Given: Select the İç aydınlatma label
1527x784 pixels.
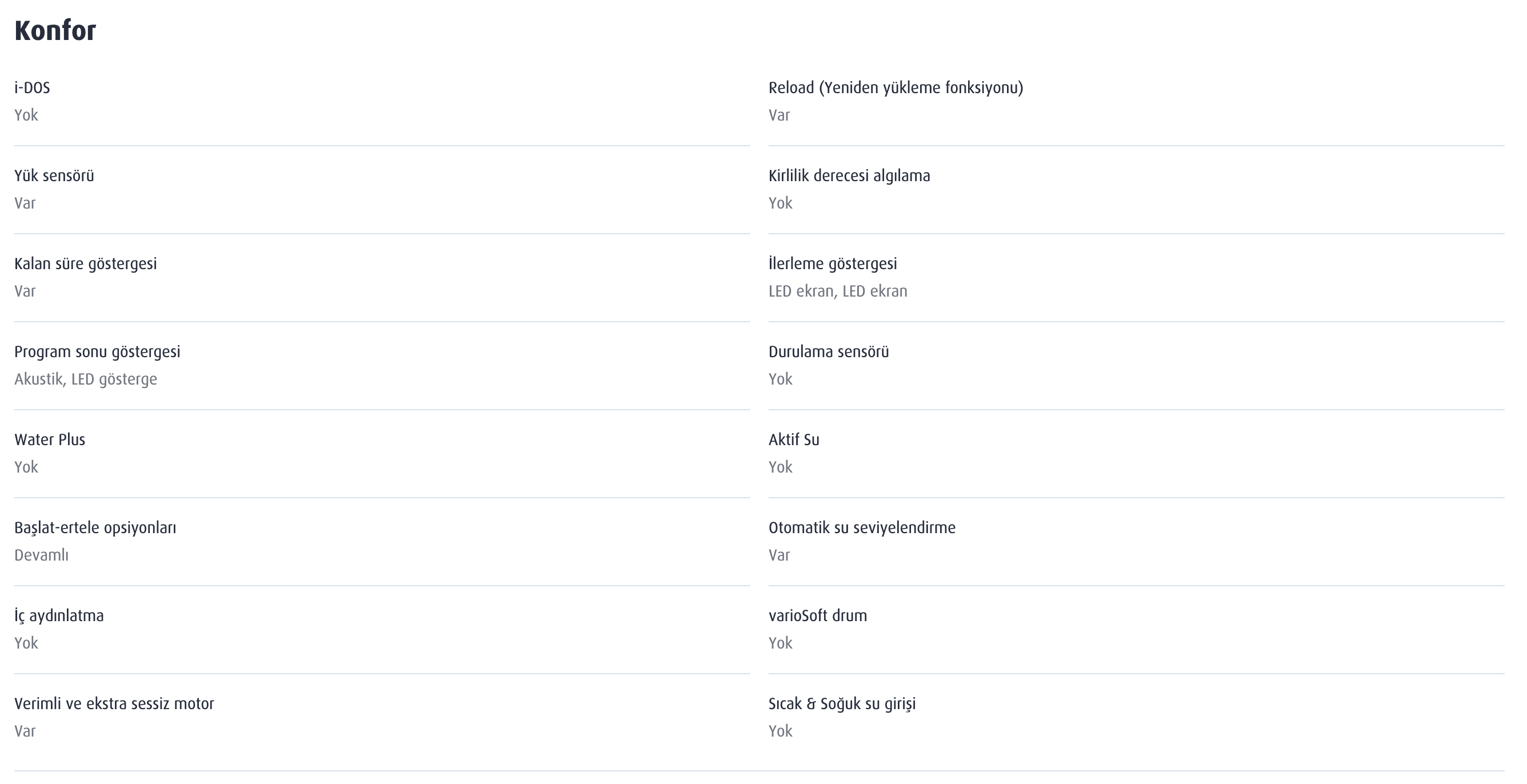Looking at the screenshot, I should (59, 615).
